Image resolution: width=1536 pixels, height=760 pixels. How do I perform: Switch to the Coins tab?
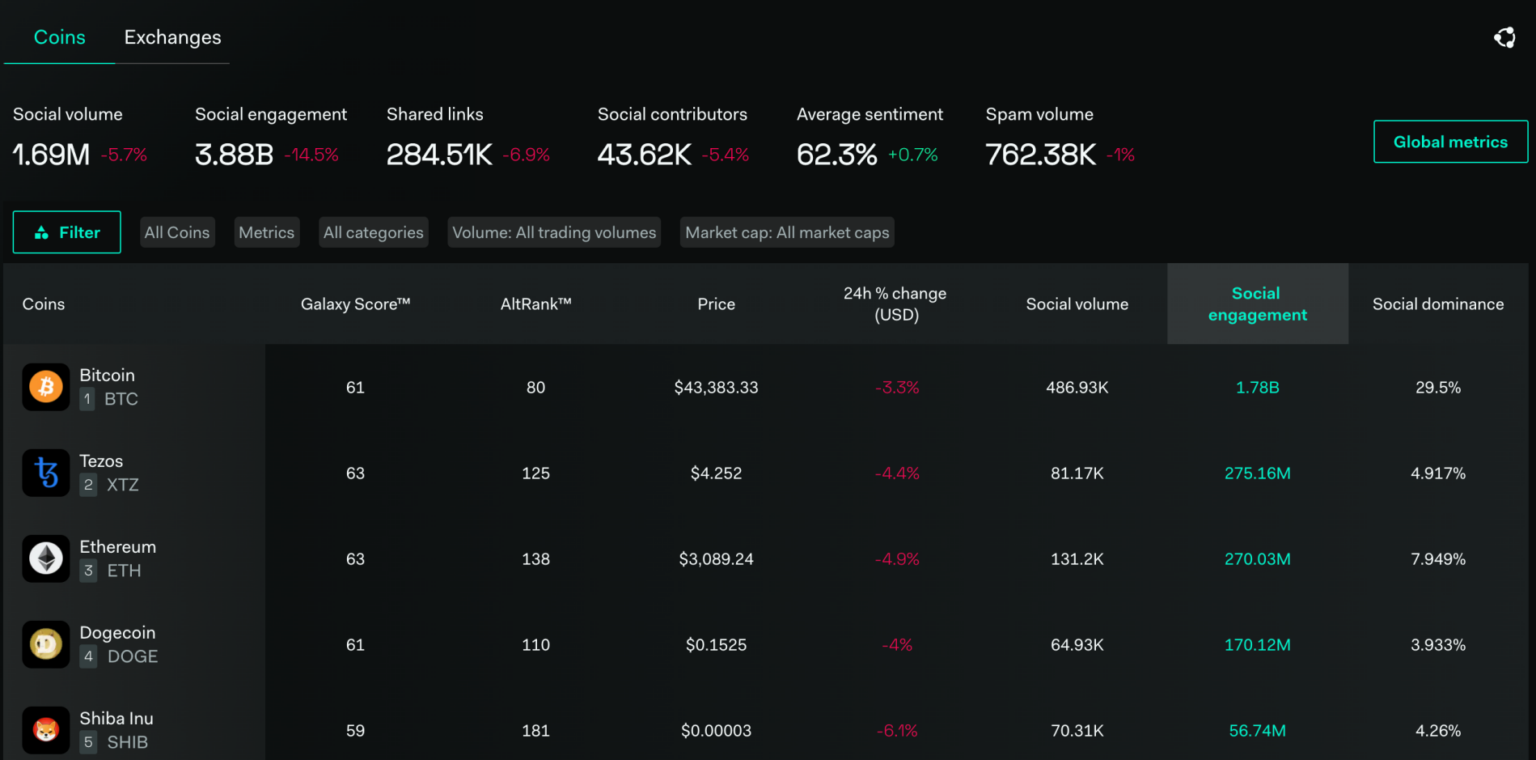(60, 37)
